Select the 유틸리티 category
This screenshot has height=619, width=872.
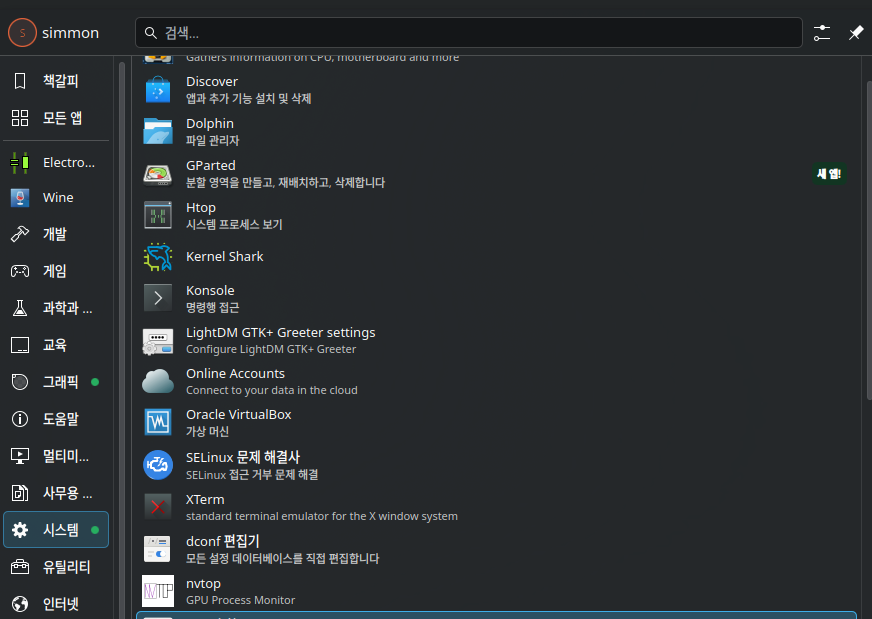[56, 567]
